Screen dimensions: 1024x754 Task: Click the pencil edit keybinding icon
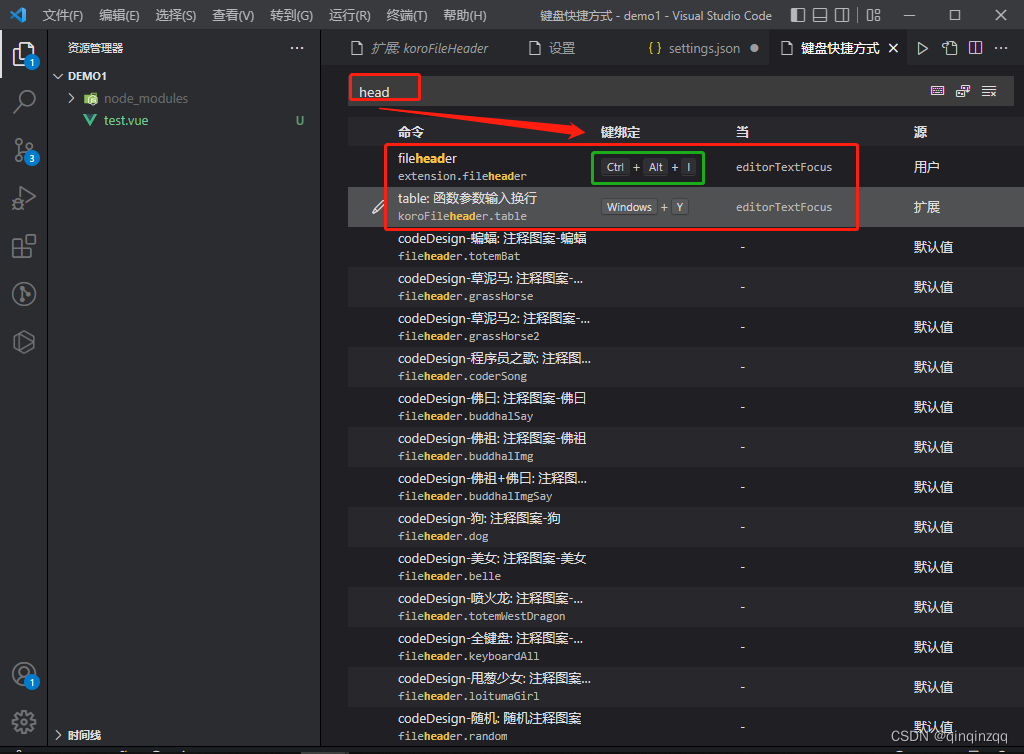(378, 207)
